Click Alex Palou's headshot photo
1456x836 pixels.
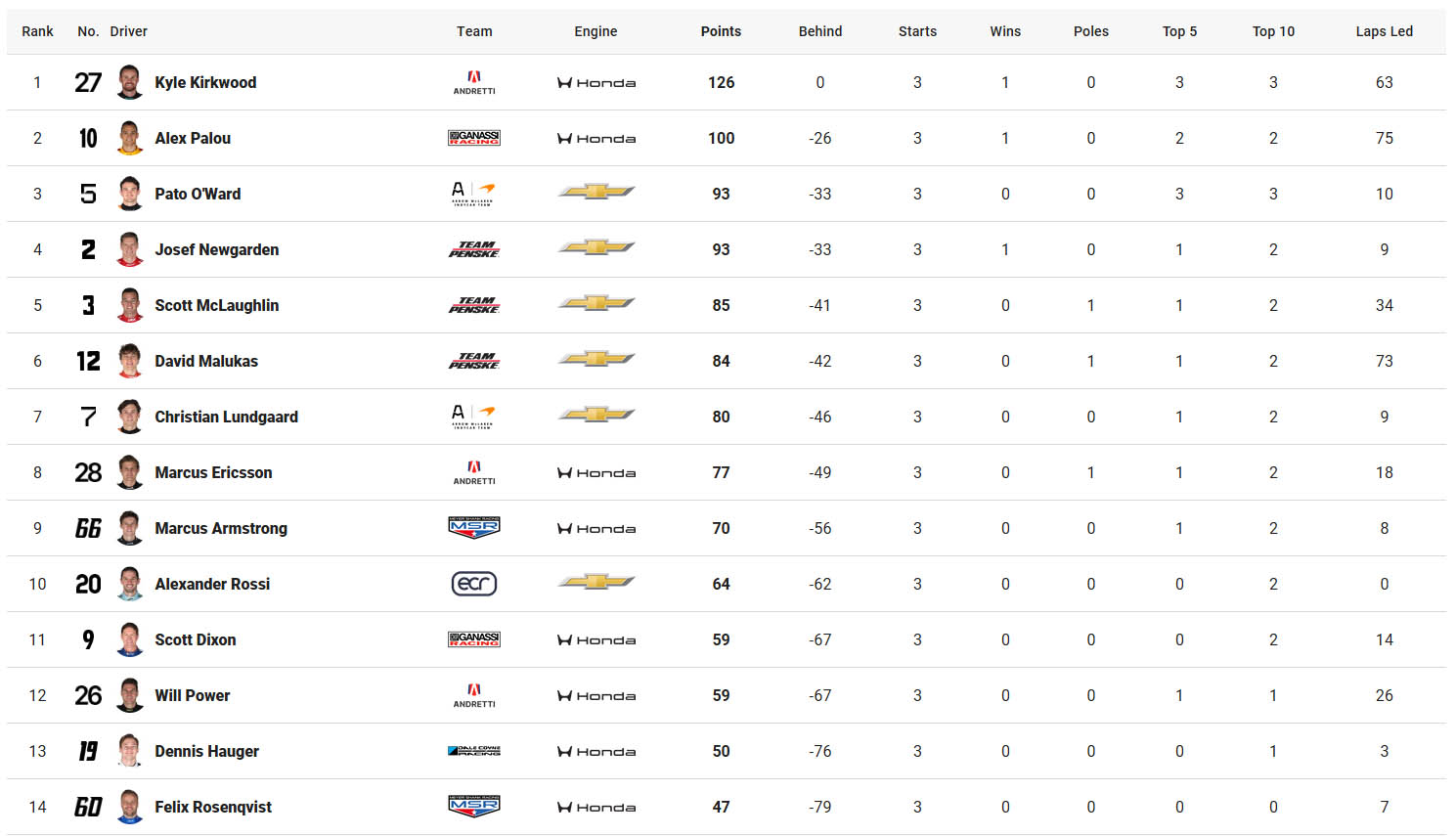128,138
